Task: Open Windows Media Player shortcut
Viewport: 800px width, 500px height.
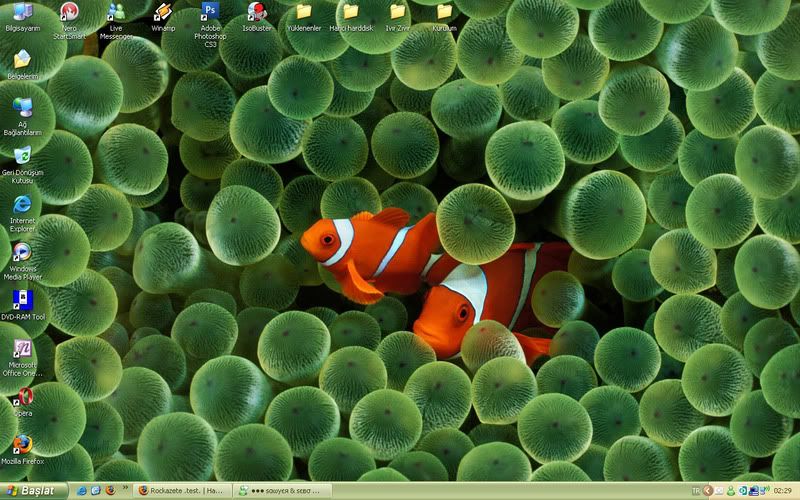Action: [22, 252]
